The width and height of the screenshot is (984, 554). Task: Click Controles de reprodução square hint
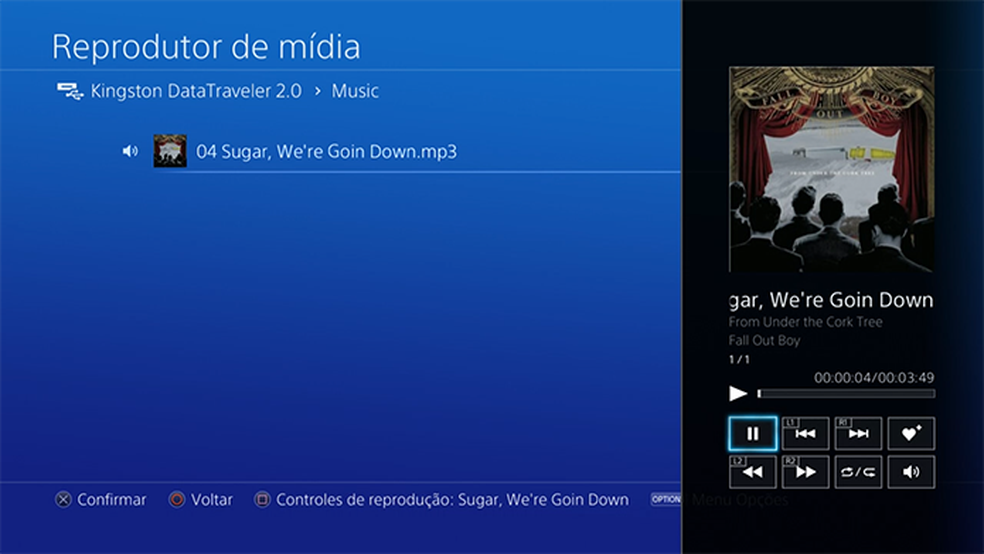(441, 500)
